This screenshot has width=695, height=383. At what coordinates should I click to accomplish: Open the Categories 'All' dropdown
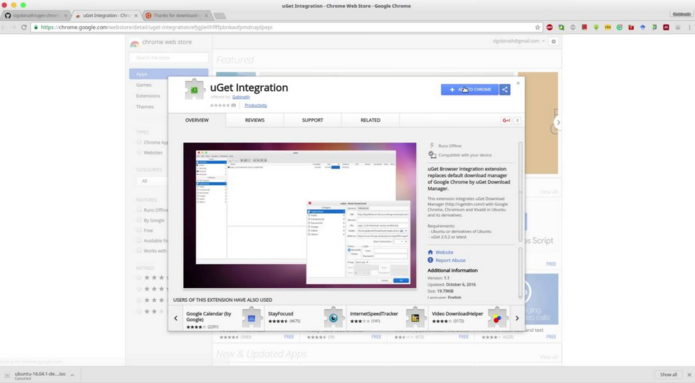point(152,181)
